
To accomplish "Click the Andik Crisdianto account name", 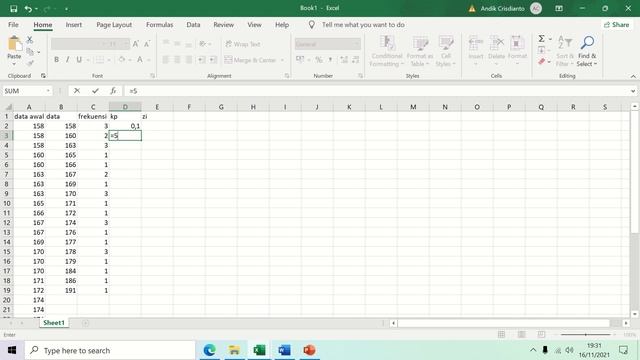I will tap(502, 9).
